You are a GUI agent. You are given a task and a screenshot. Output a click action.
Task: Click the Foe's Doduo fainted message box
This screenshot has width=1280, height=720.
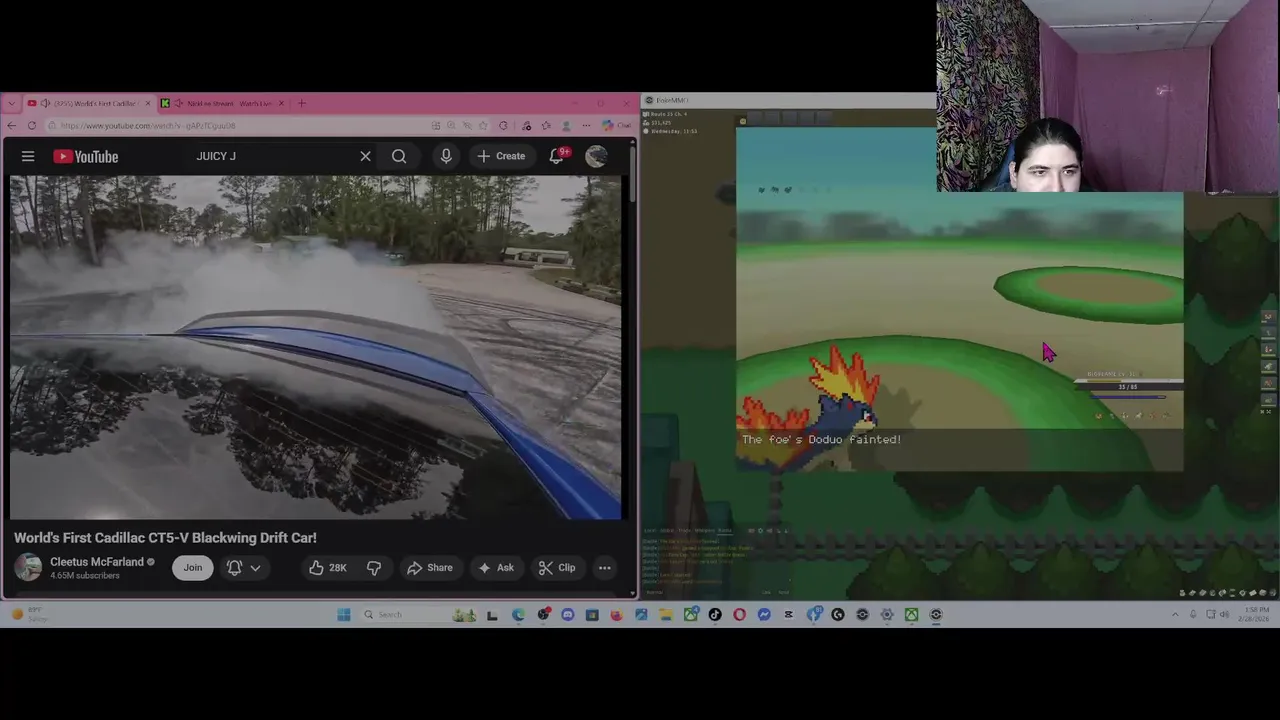pyautogui.click(x=960, y=448)
